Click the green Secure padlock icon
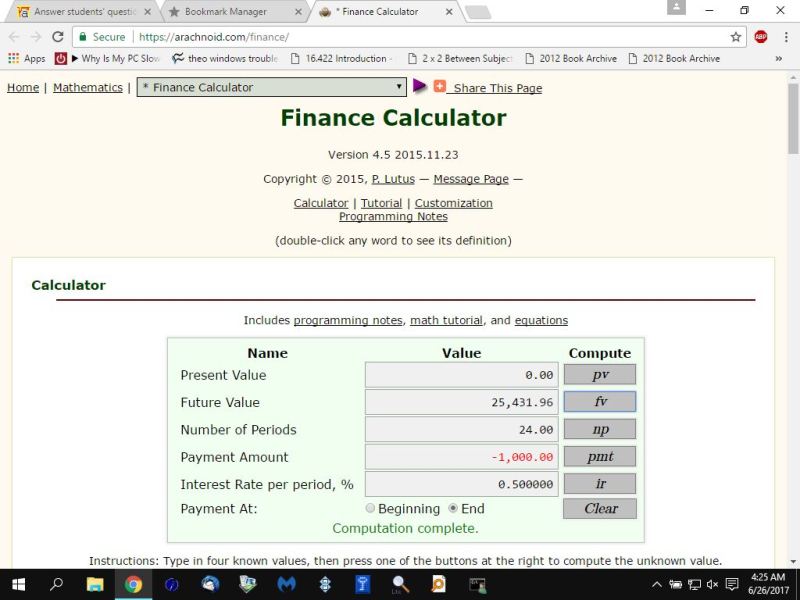The width and height of the screenshot is (800, 600). pos(83,37)
